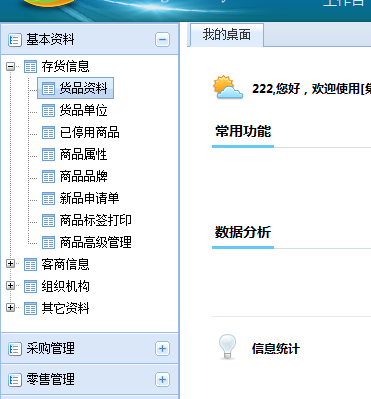Click the list icon in 采购管理 header

pos(15,349)
